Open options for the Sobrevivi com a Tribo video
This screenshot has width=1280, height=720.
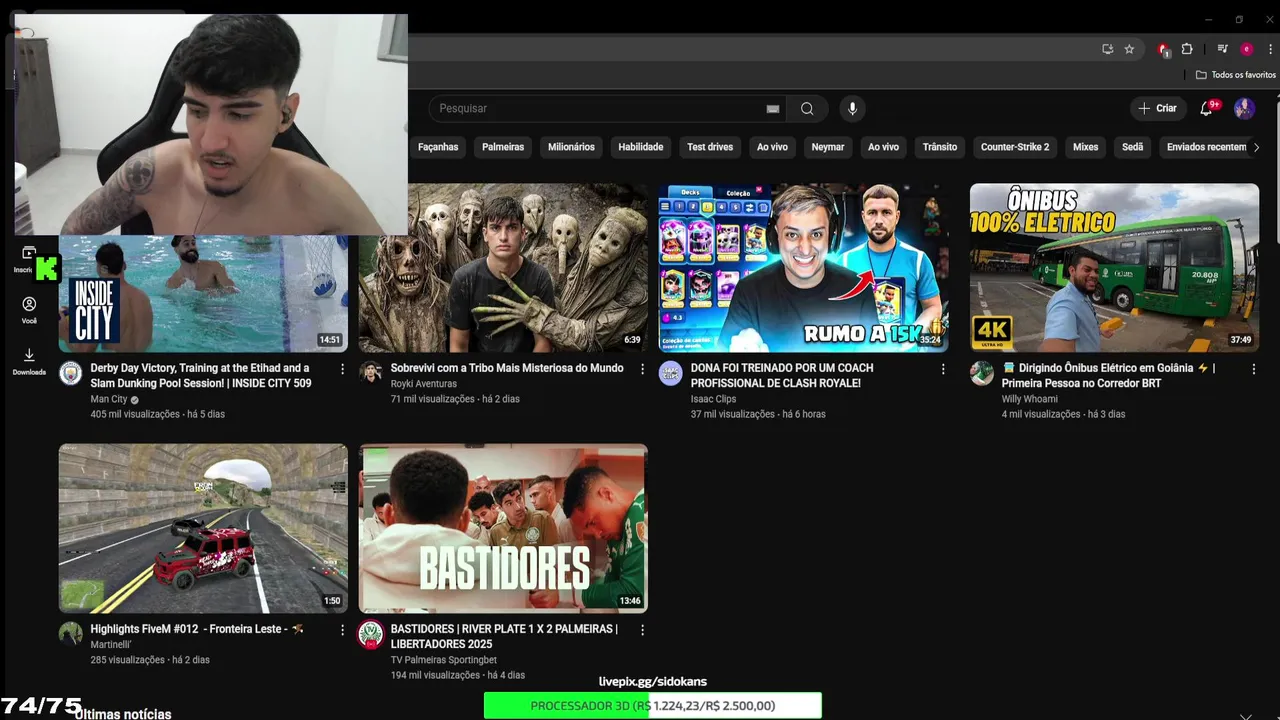[642, 369]
